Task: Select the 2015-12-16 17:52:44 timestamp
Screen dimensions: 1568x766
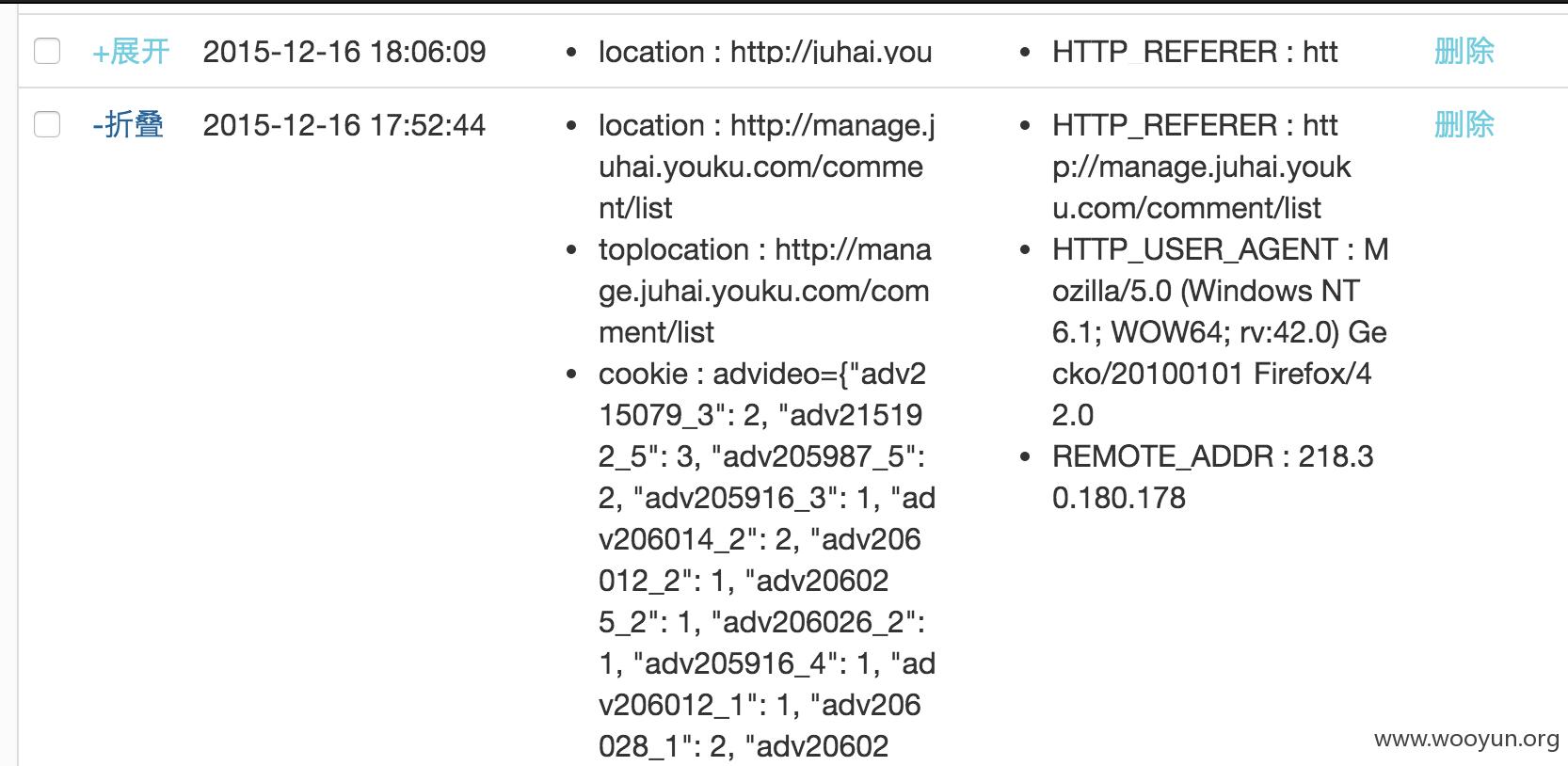Action: [x=344, y=125]
